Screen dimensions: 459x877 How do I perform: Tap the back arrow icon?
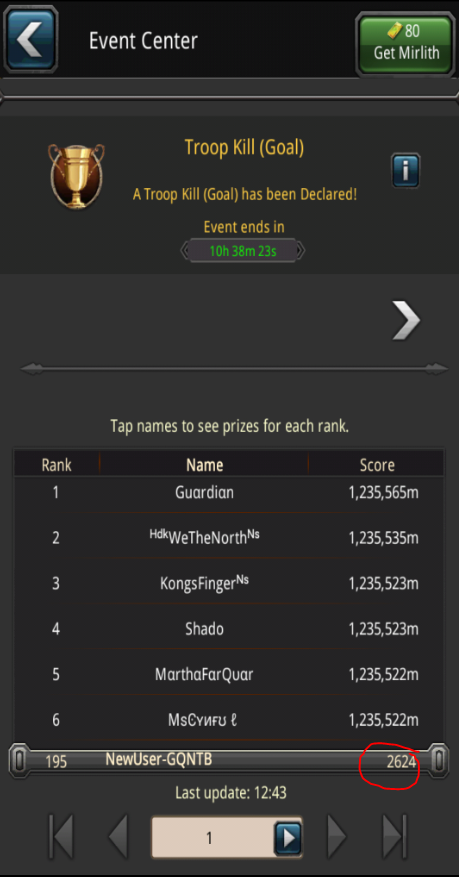(30, 40)
